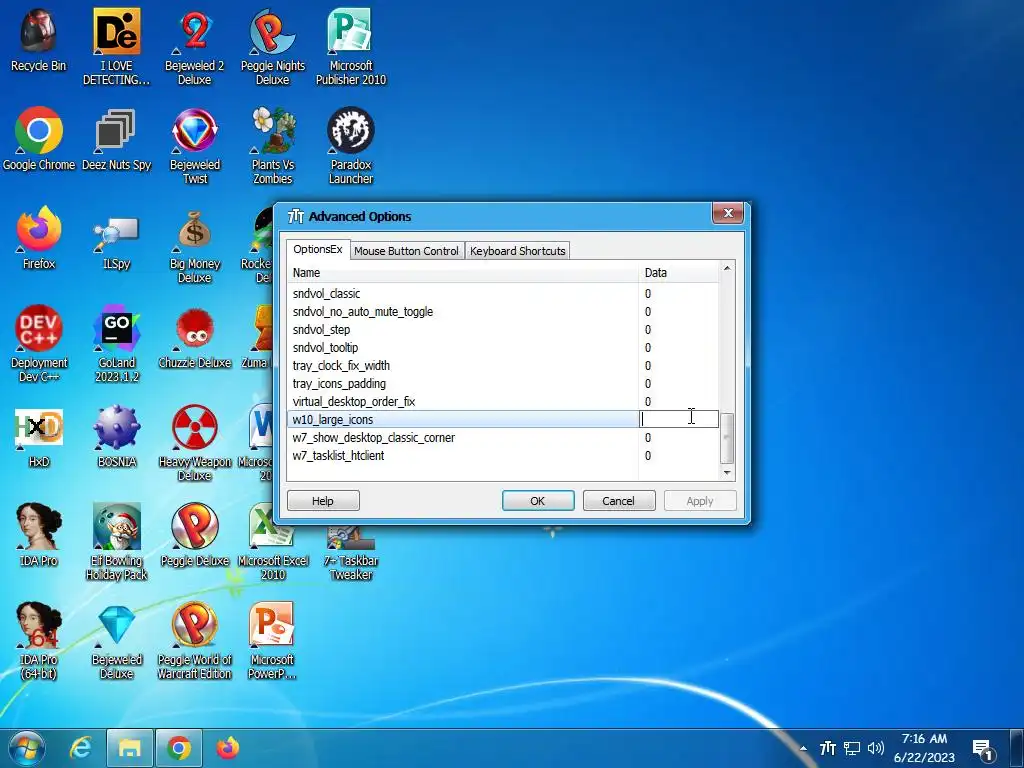Viewport: 1024px width, 768px height.
Task: Open the Keyboard Shortcuts tab
Action: (517, 251)
